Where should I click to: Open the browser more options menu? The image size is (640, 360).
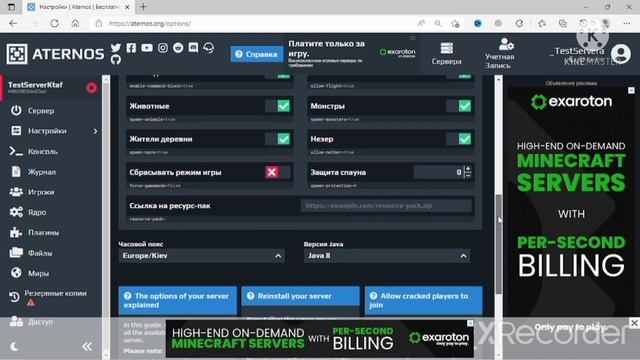click(x=627, y=24)
